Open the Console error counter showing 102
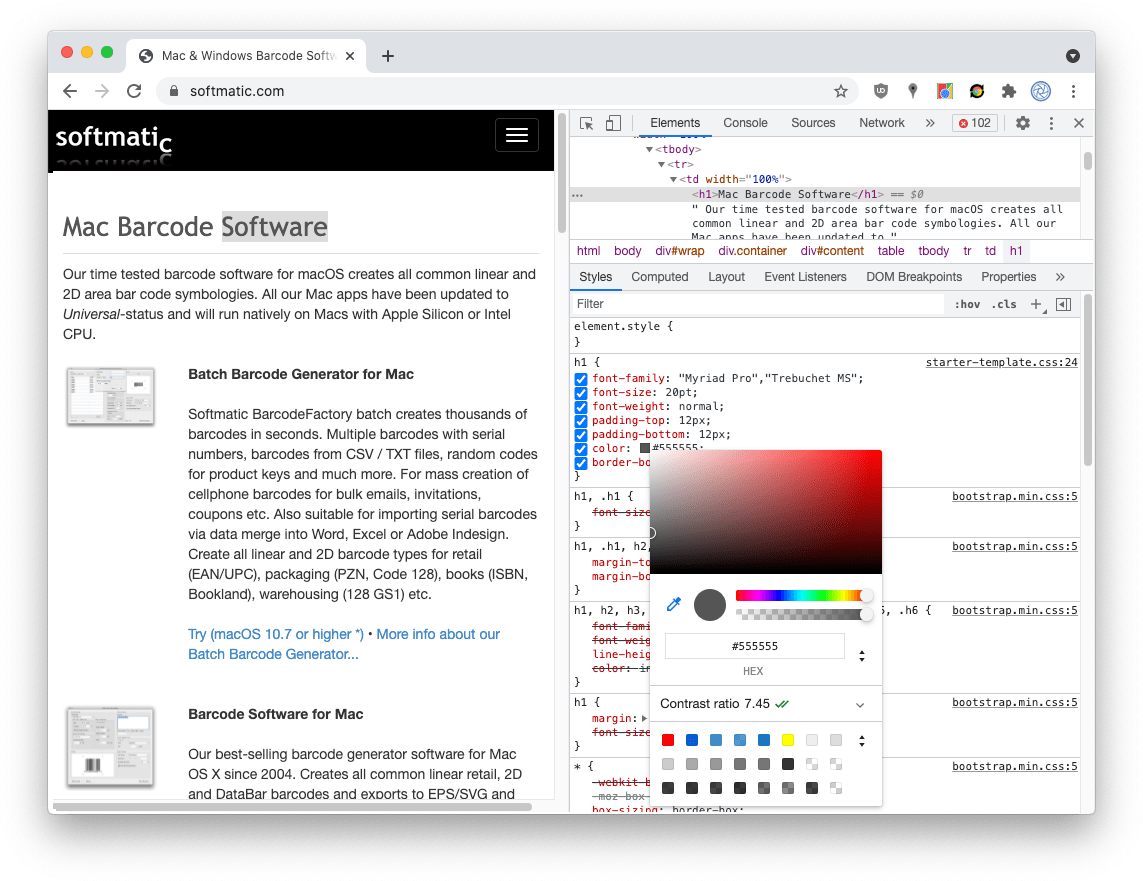This screenshot has height=881, width=1143. [x=973, y=122]
